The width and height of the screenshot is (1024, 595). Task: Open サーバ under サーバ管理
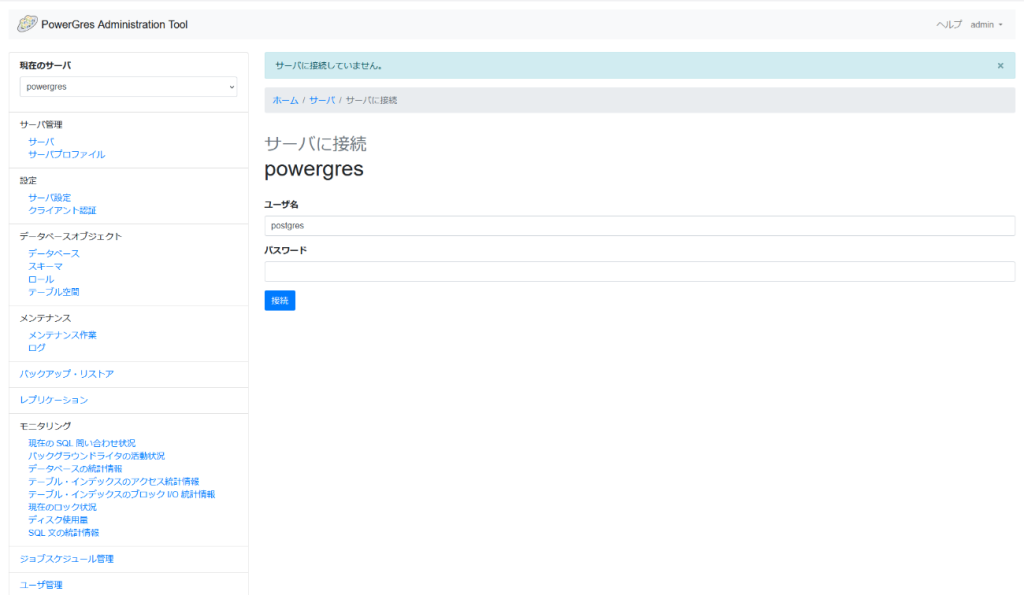41,142
